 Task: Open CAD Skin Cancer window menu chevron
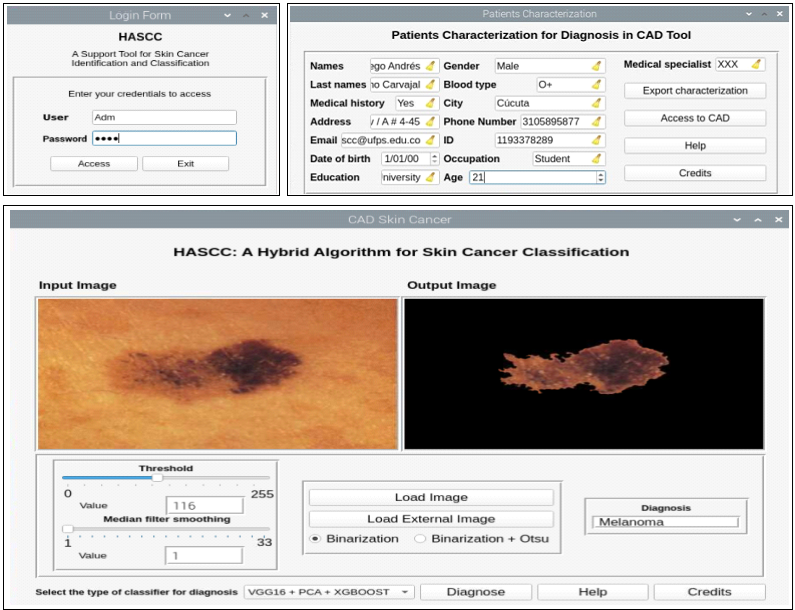pyautogui.click(x=737, y=220)
